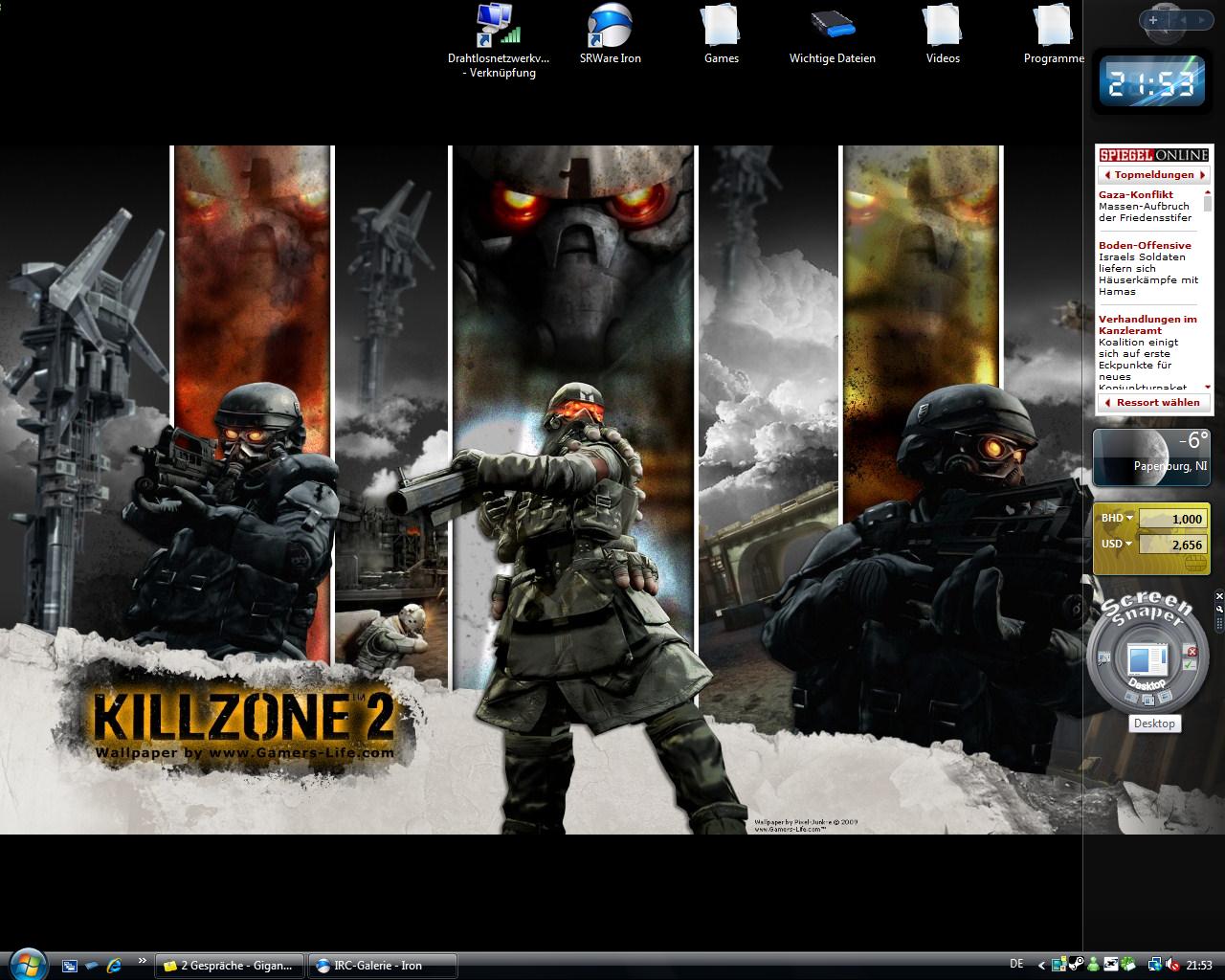Viewport: 1225px width, 980px height.
Task: Click Screen Snaper red X option
Action: click(1192, 651)
